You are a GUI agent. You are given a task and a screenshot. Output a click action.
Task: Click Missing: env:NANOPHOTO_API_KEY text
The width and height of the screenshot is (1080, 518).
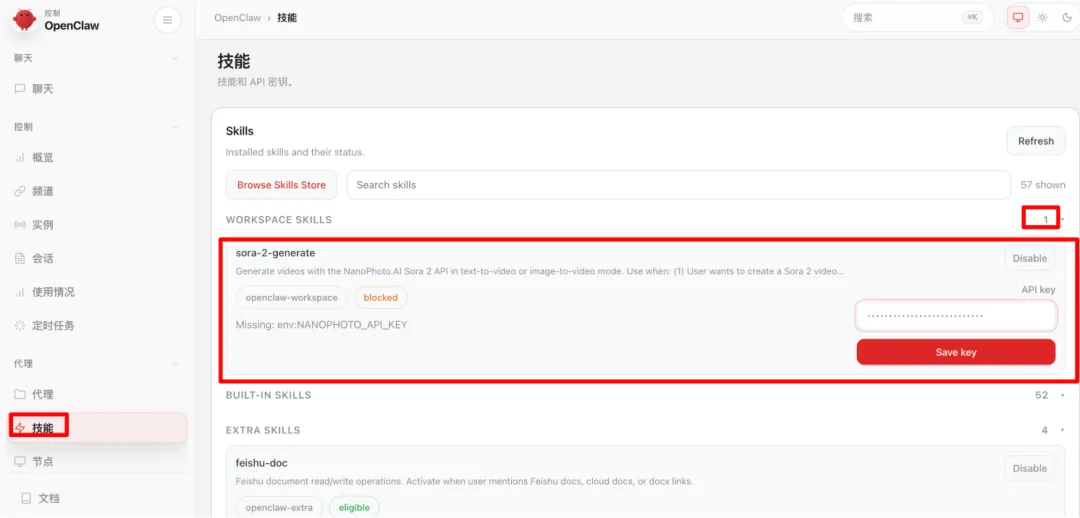click(322, 324)
